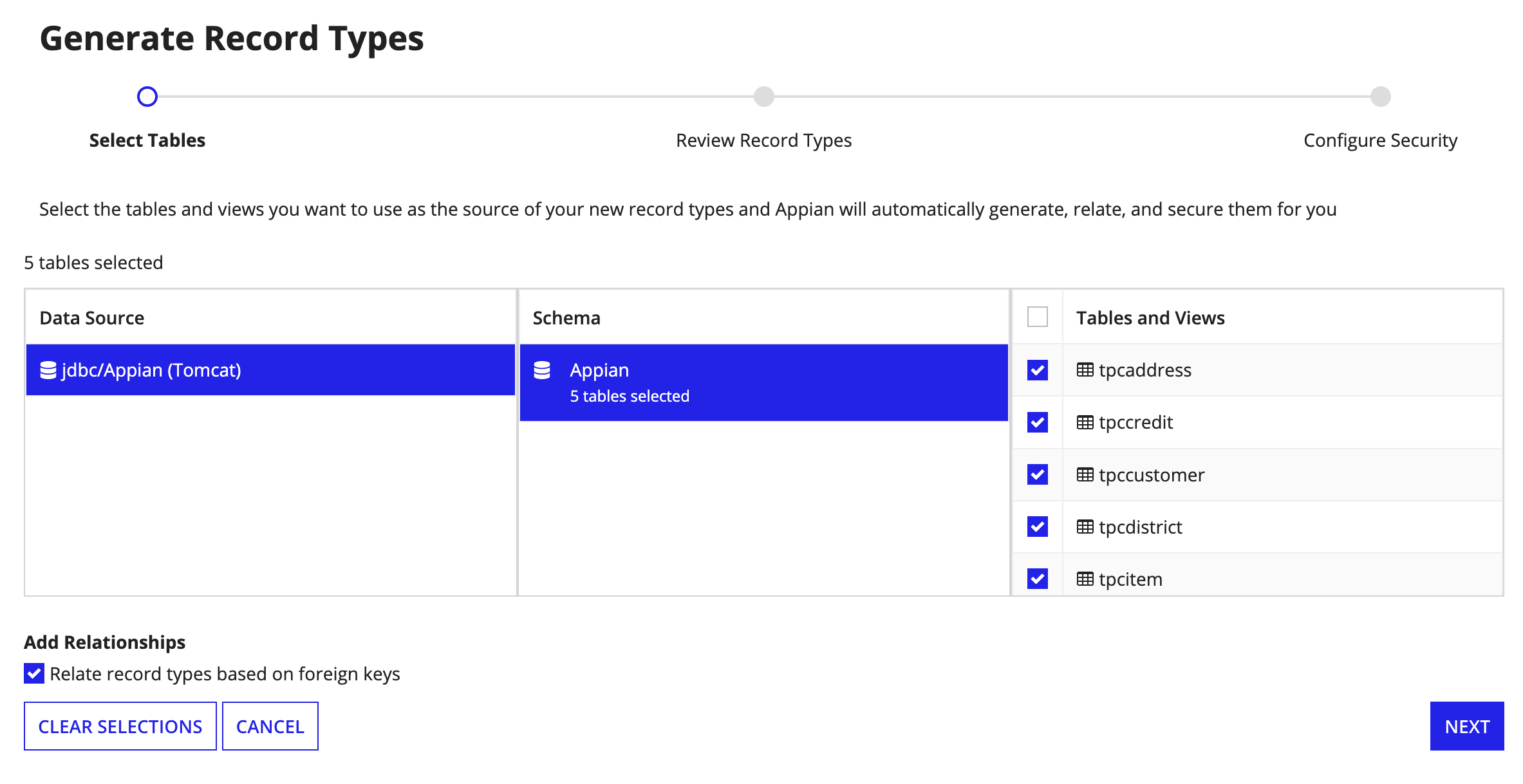
Task: Click the table icon beside tpcitem
Action: 1085,579
